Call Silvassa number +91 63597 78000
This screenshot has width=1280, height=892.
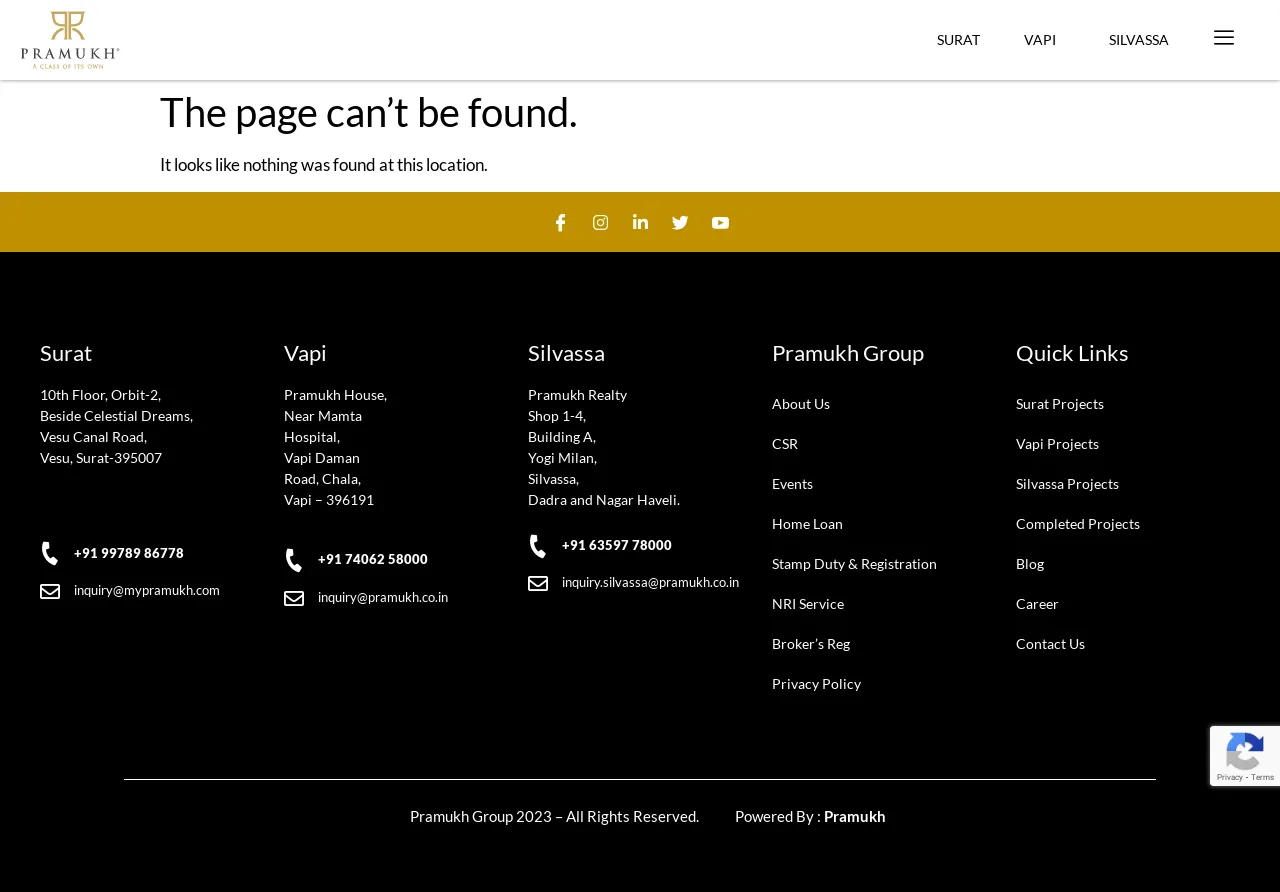pyautogui.click(x=617, y=545)
